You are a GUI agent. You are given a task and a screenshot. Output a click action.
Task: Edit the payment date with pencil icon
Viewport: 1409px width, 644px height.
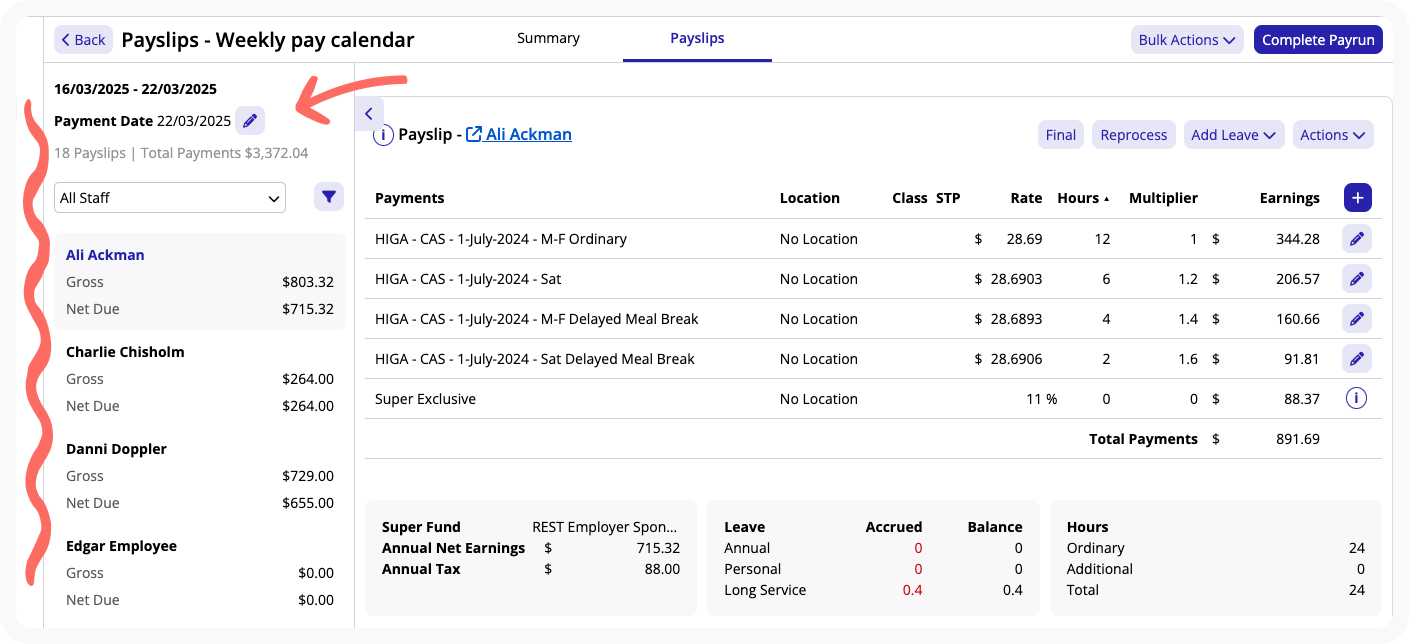(x=250, y=121)
